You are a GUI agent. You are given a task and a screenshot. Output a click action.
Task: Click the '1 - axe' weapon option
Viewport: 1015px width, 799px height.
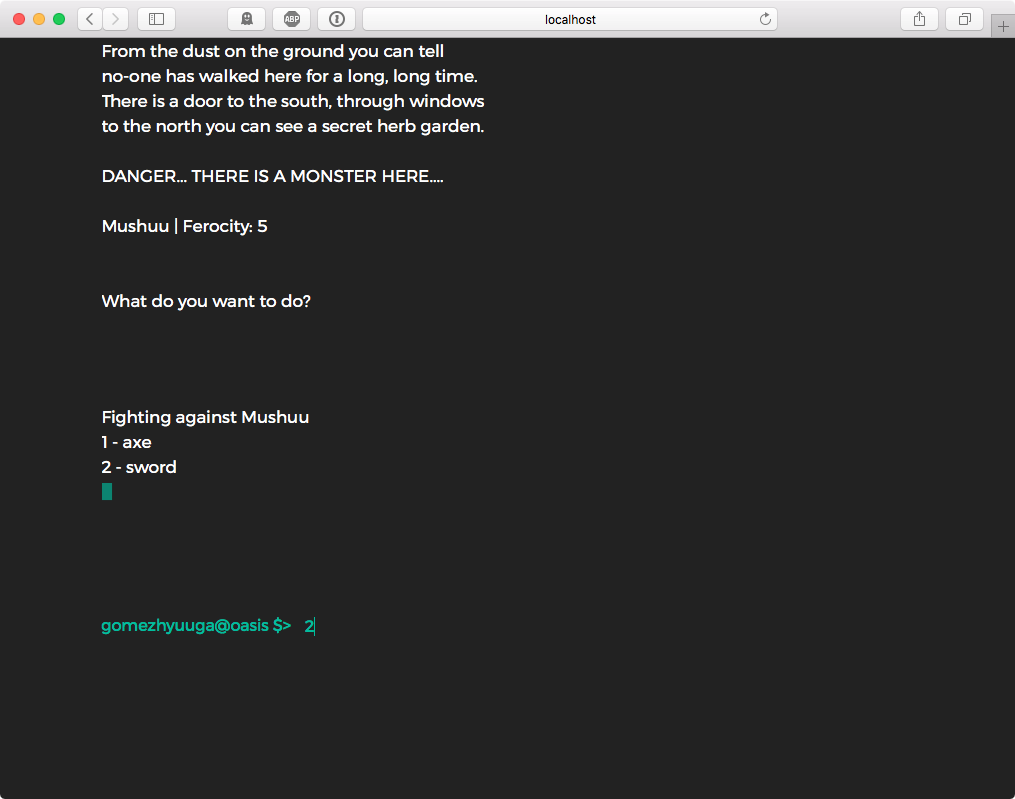click(x=127, y=442)
